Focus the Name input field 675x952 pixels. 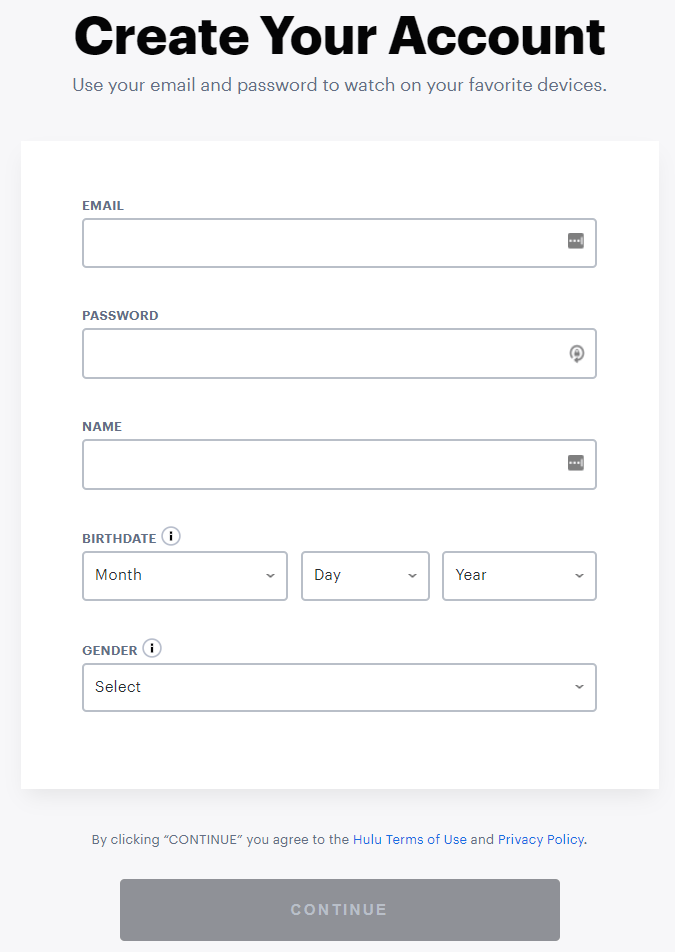point(339,464)
